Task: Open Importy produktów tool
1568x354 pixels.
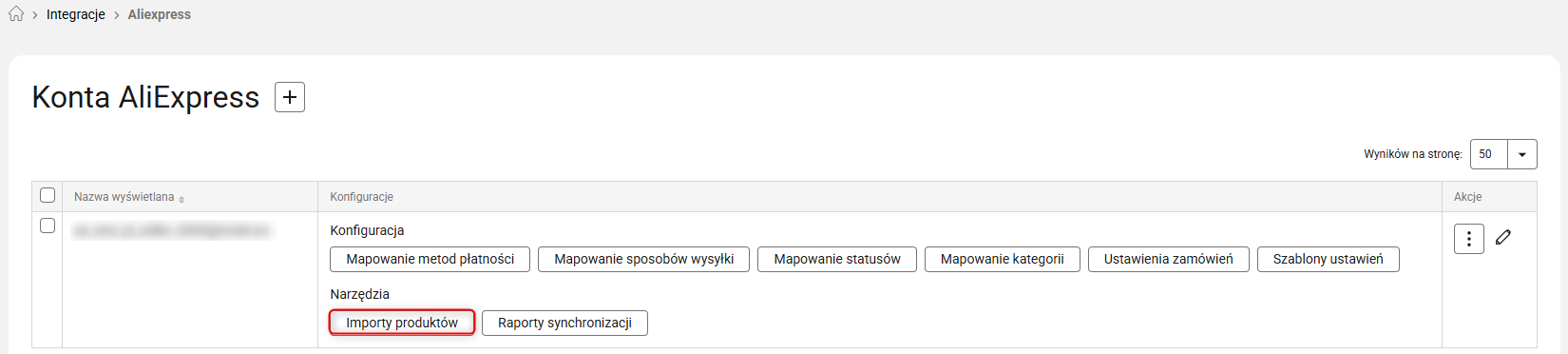Action: point(402,323)
